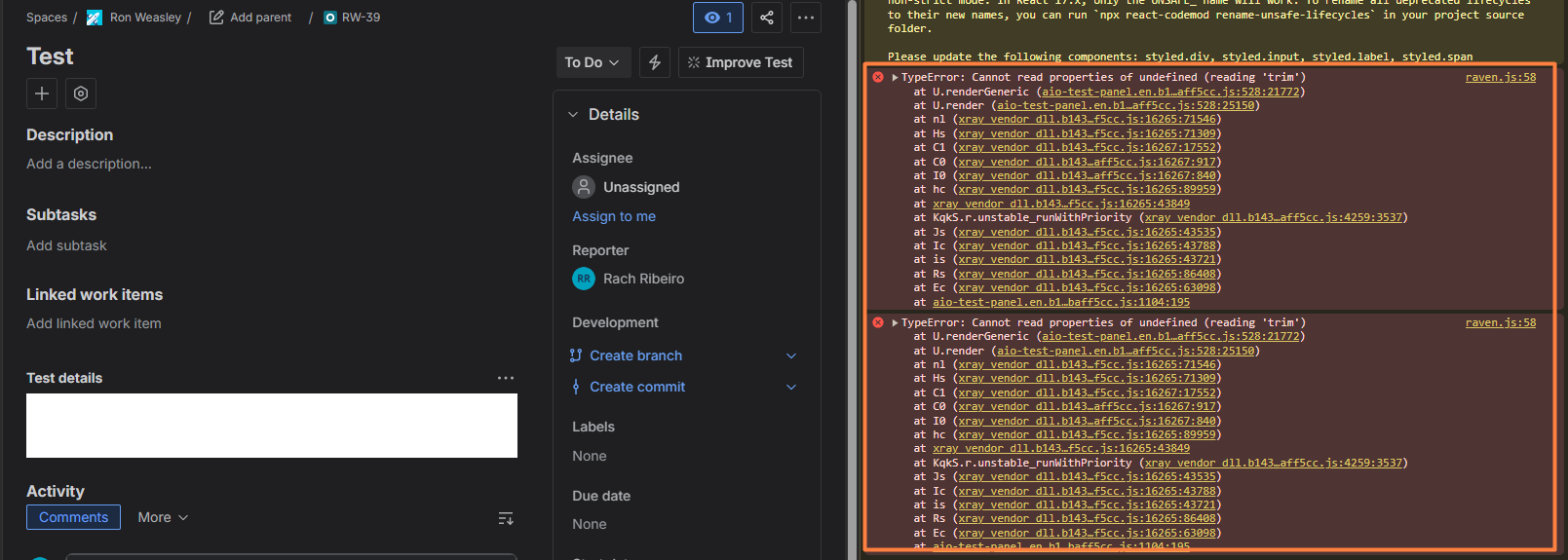This screenshot has height=560, width=1568.
Task: Open Test details three-dot options
Action: [505, 378]
